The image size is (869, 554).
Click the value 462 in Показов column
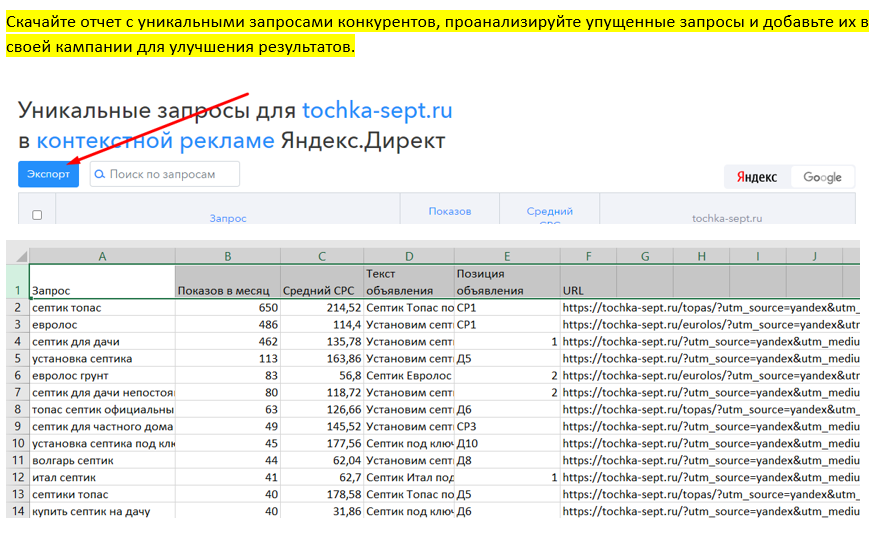228,341
